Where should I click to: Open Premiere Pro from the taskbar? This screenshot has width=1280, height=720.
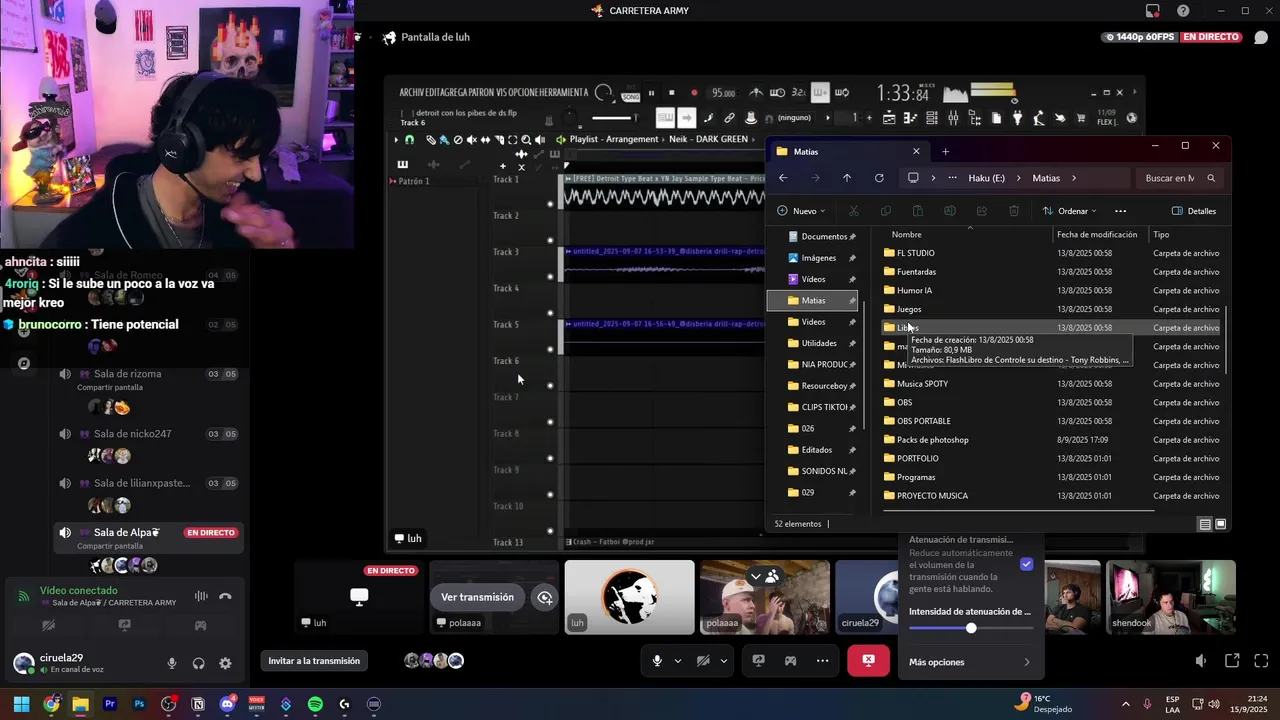coord(110,704)
